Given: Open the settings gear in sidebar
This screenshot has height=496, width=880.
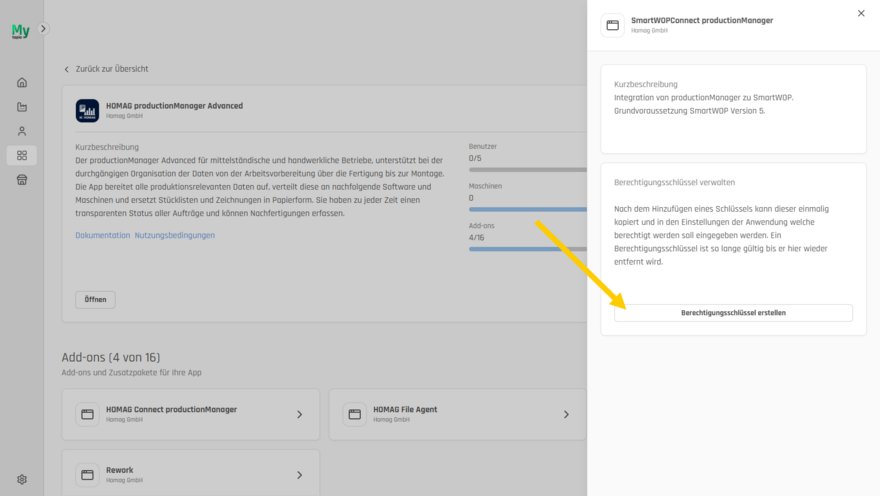Looking at the screenshot, I should (x=22, y=479).
